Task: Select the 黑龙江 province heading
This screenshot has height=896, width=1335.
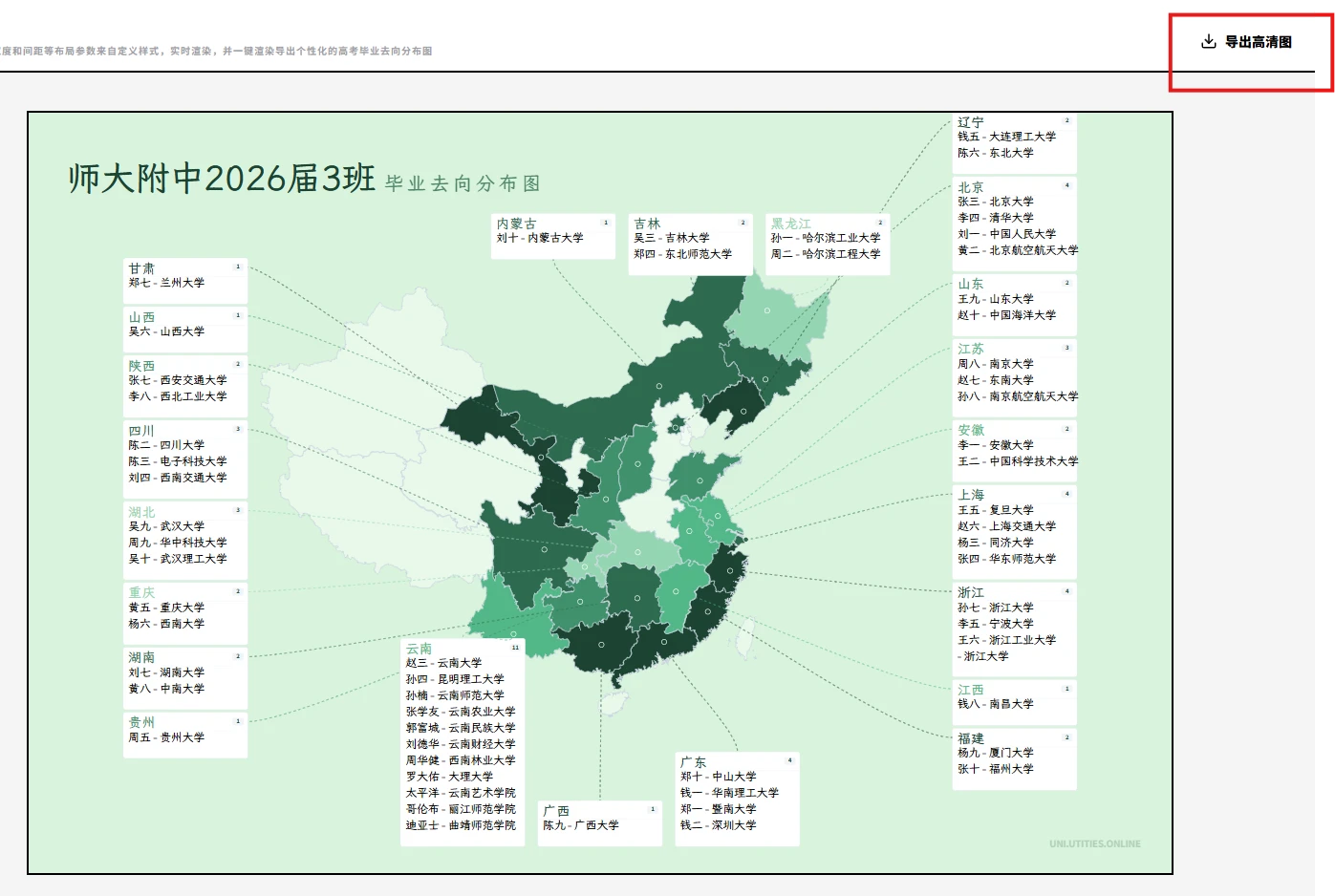Action: (x=791, y=224)
